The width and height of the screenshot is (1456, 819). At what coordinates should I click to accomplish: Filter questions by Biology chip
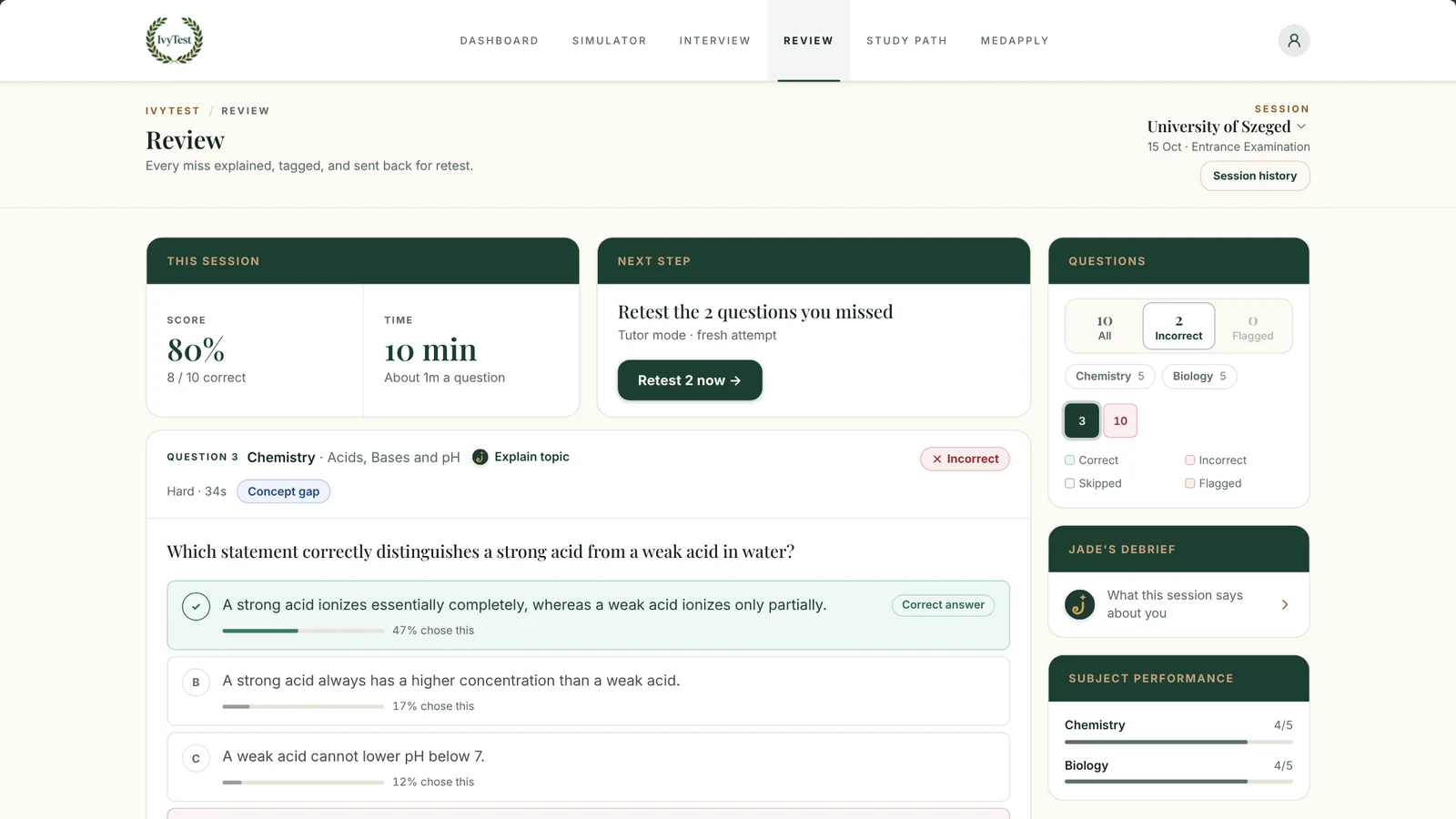(1199, 377)
